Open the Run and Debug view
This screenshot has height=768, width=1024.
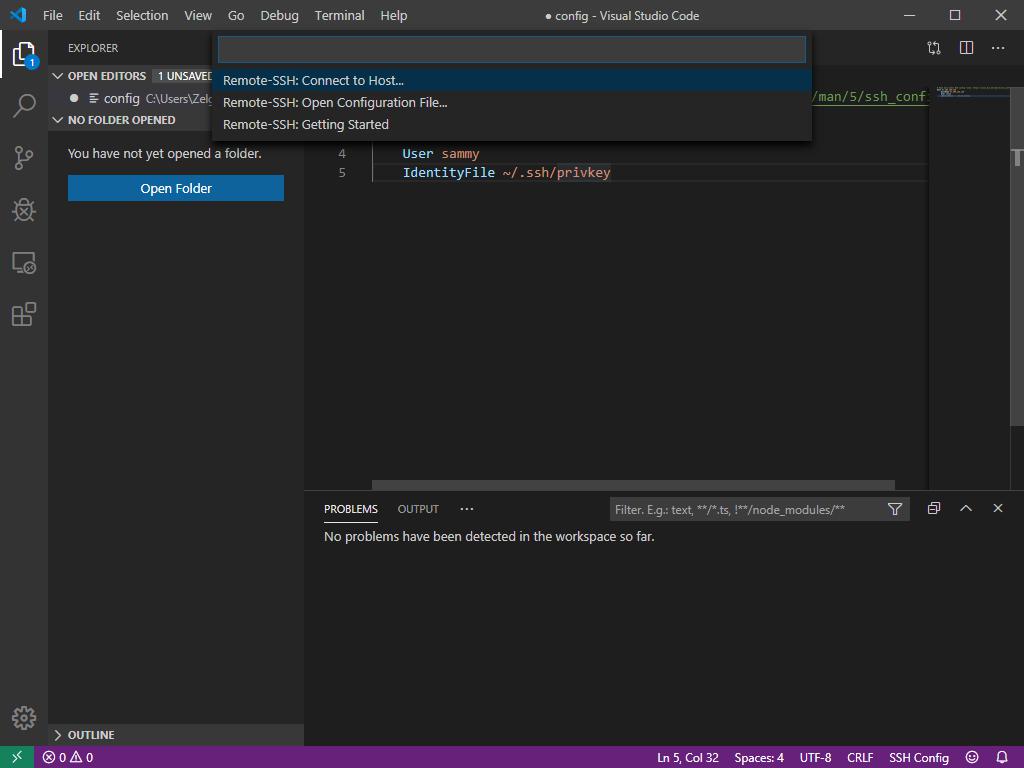(x=24, y=210)
